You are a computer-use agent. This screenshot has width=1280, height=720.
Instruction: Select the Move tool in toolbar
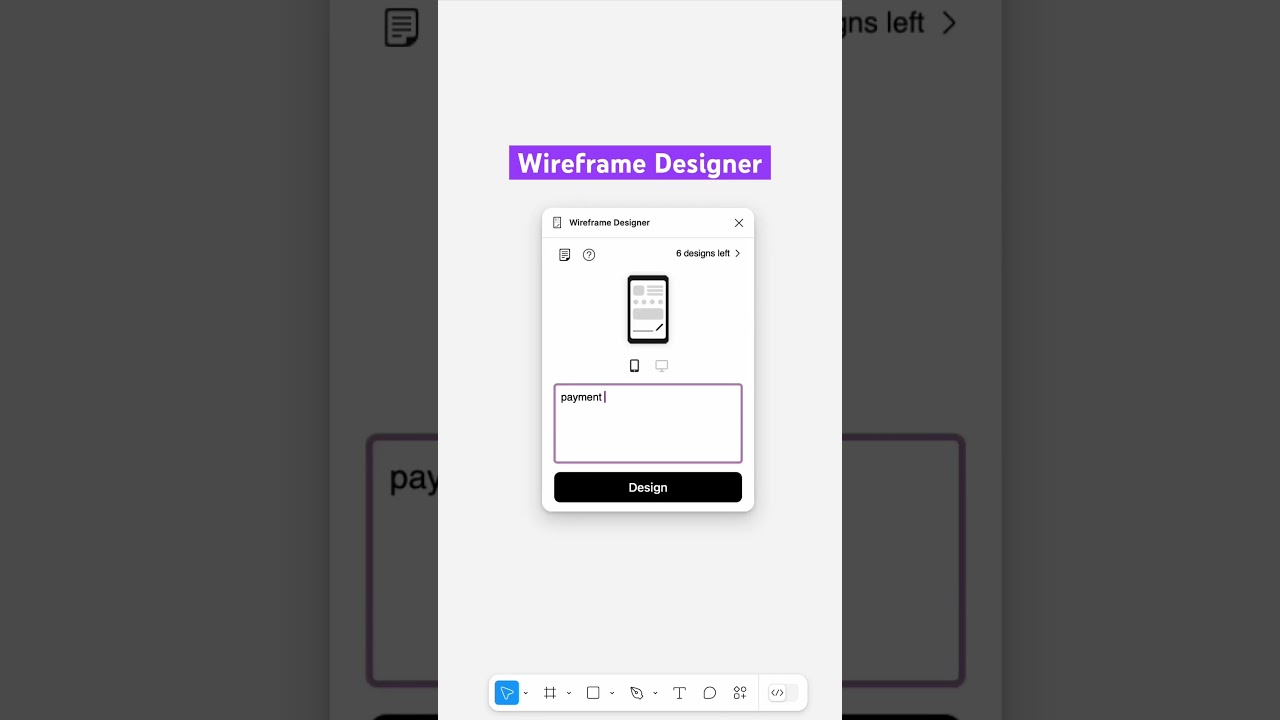click(x=507, y=693)
